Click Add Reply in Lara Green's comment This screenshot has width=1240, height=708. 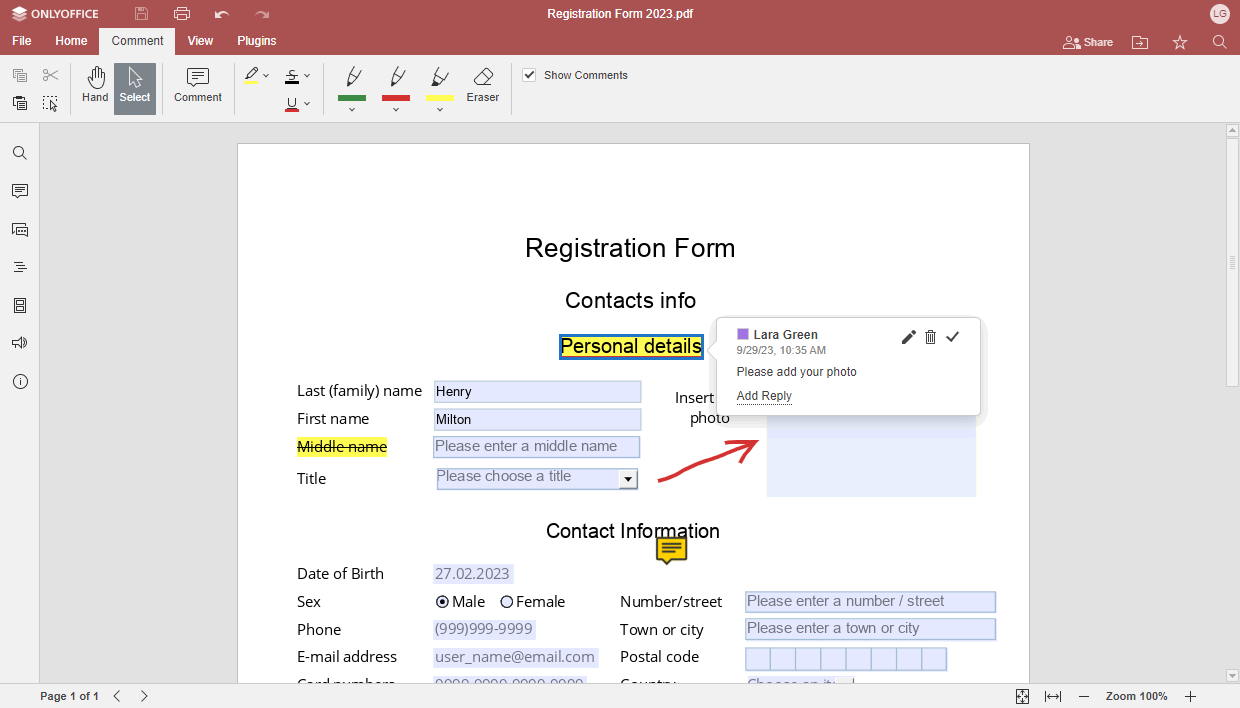(x=763, y=396)
